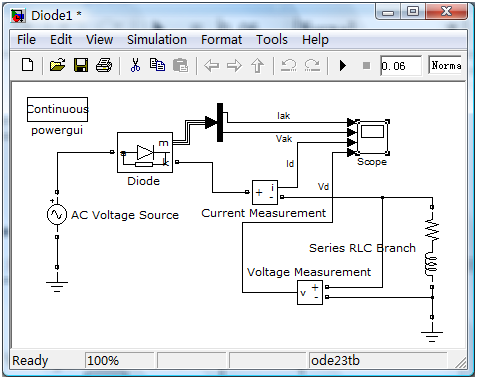Redo the last action
477x379 pixels.
click(x=312, y=65)
